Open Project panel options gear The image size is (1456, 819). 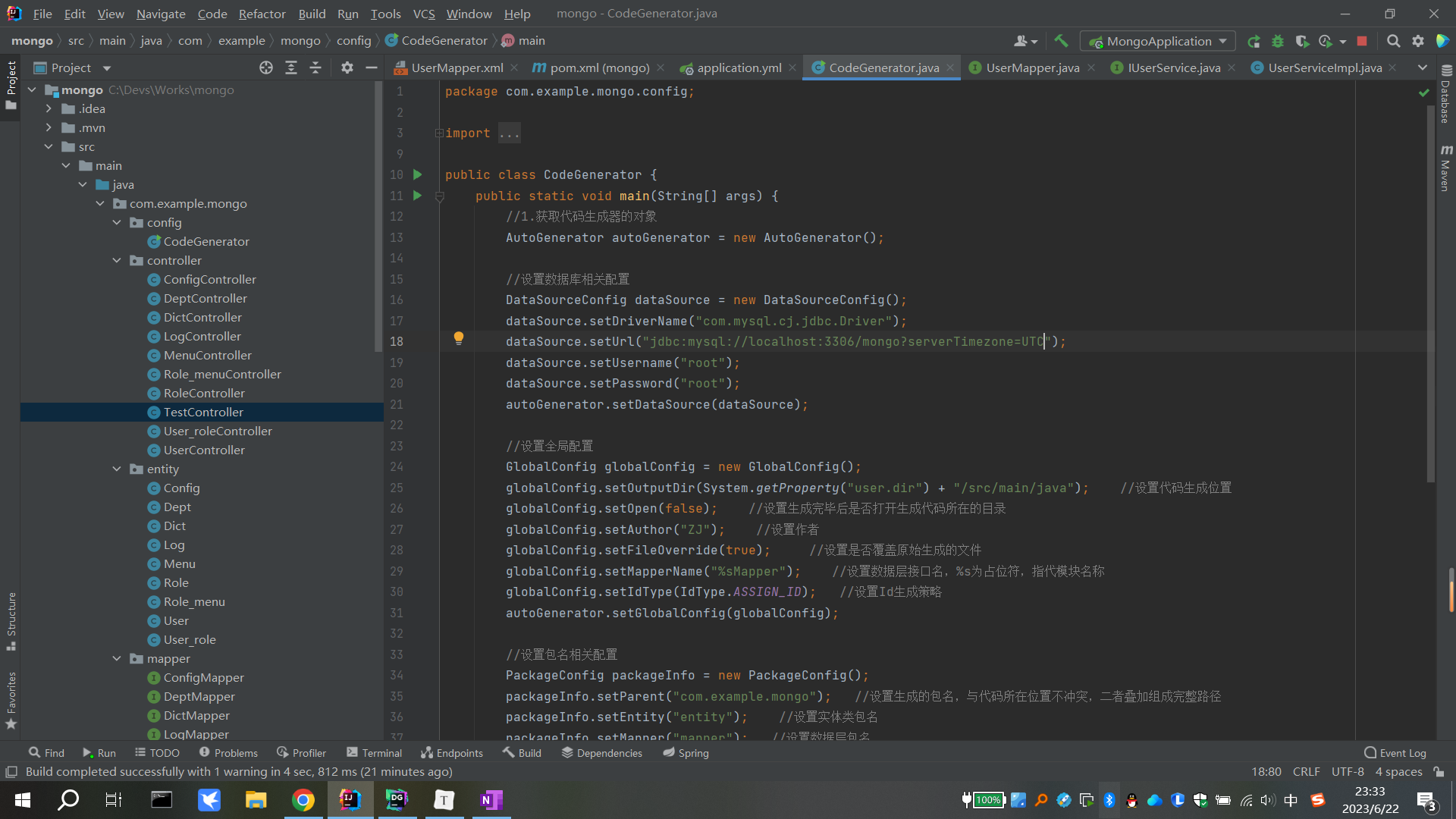point(347,67)
